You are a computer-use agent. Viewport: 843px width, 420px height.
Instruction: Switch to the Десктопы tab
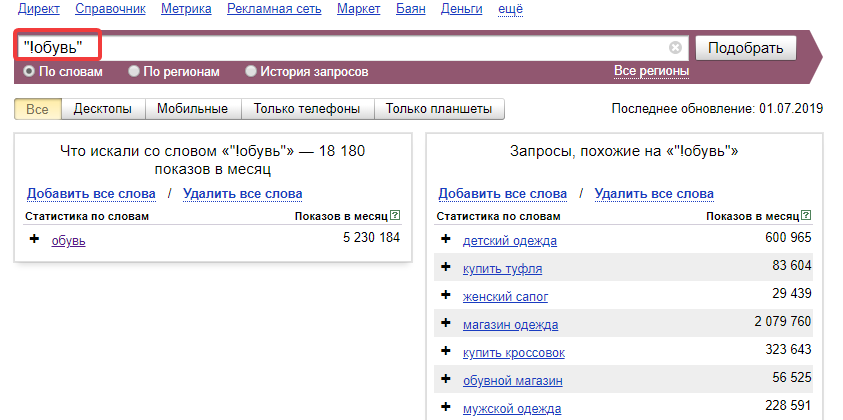coord(103,109)
